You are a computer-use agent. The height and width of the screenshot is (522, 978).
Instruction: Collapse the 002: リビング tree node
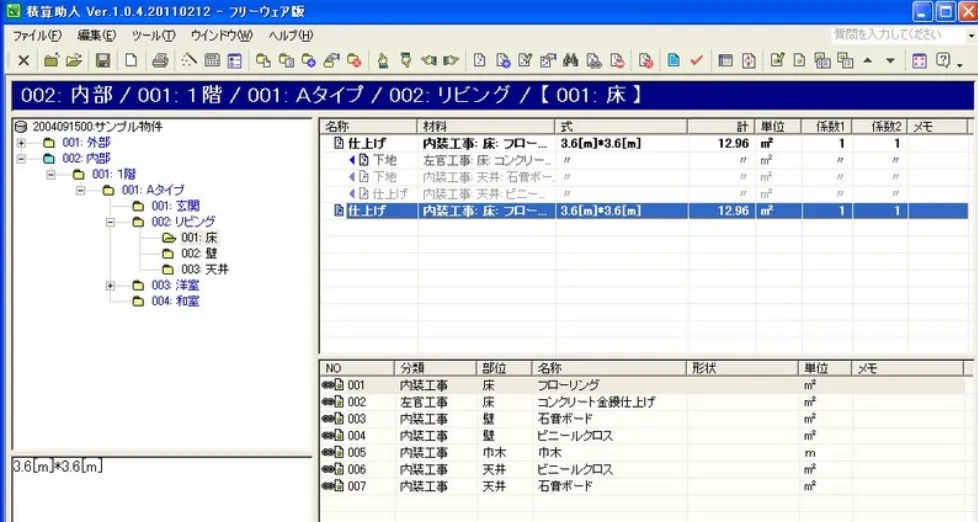pyautogui.click(x=110, y=222)
